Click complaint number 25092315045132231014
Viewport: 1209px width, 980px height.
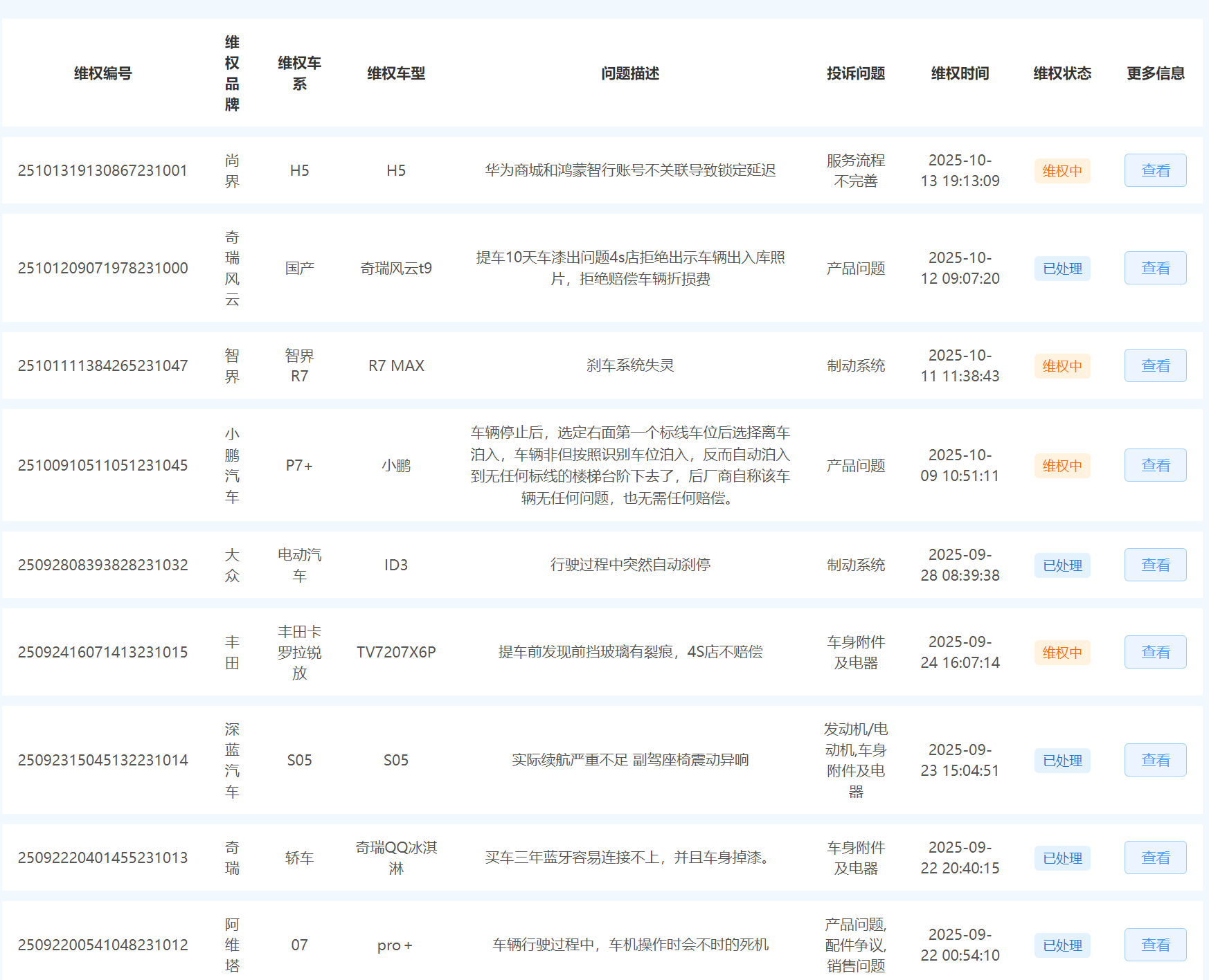pyautogui.click(x=102, y=760)
